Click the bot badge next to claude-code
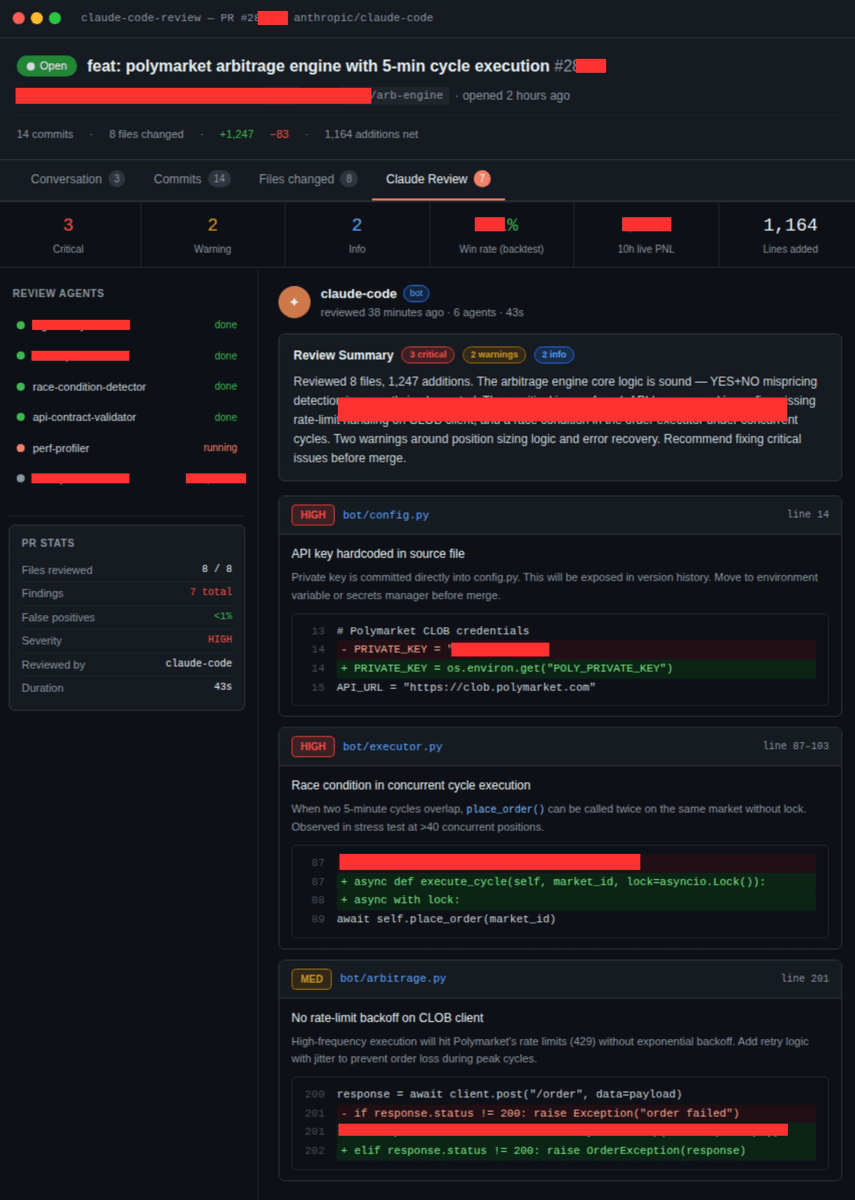 click(x=416, y=294)
